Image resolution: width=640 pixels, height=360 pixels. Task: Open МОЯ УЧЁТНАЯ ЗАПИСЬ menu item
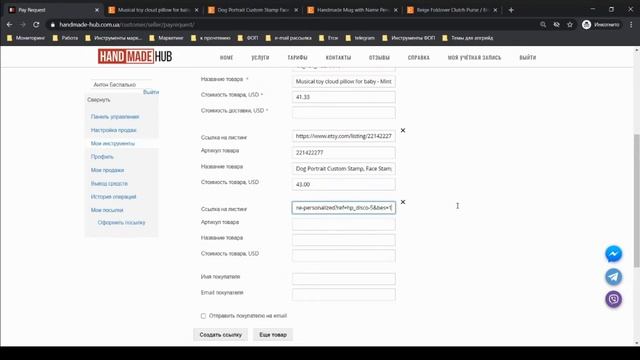(474, 58)
